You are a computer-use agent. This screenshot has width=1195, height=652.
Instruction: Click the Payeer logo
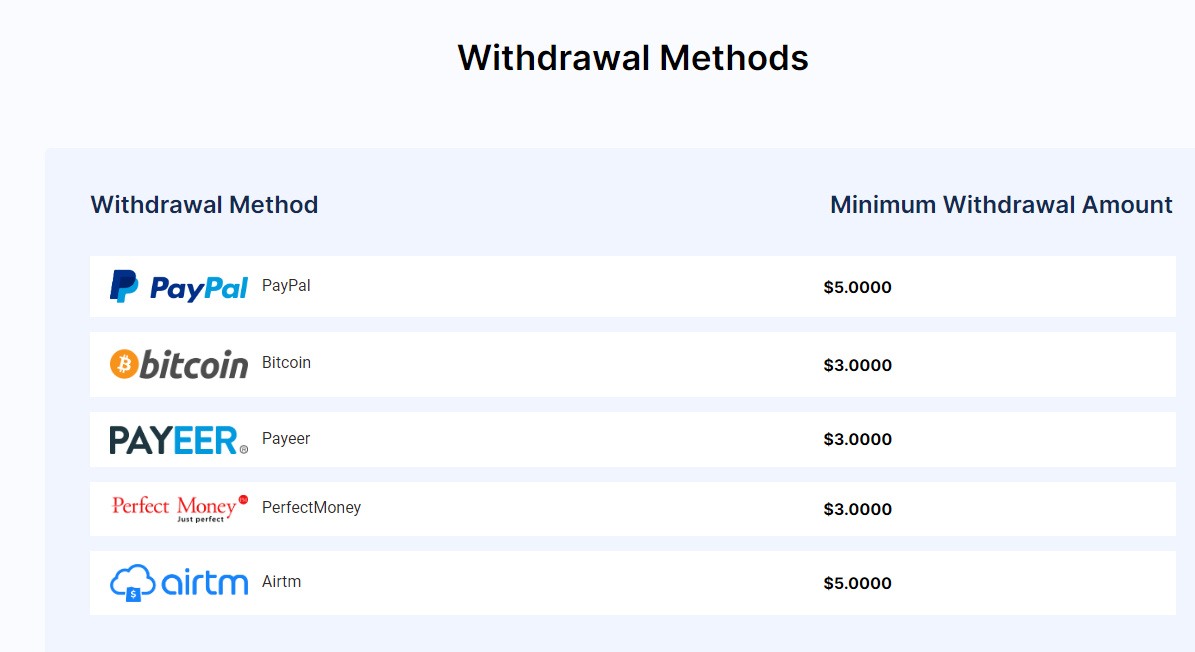pos(178,440)
